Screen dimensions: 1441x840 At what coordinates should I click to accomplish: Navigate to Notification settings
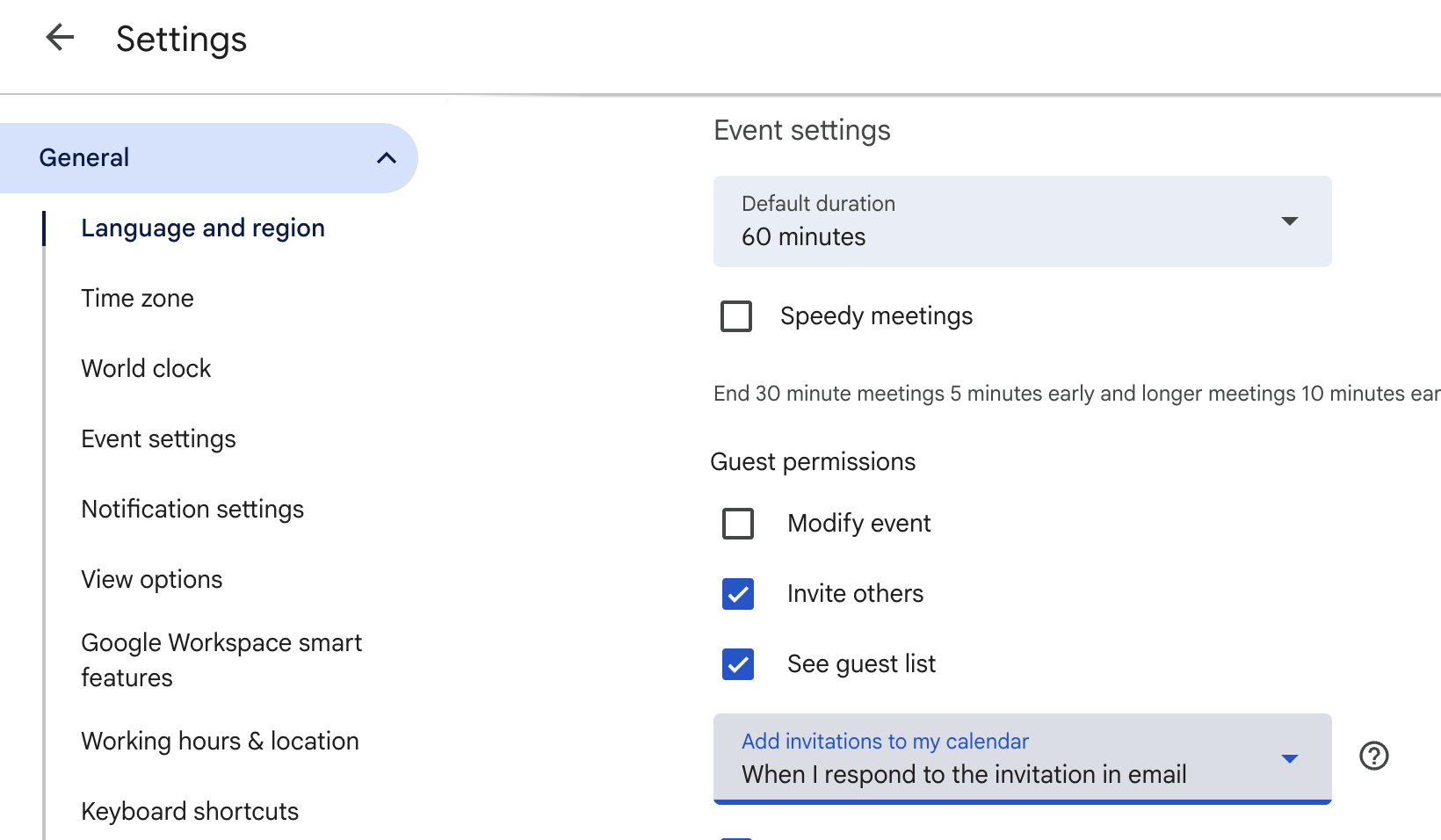[x=192, y=510]
